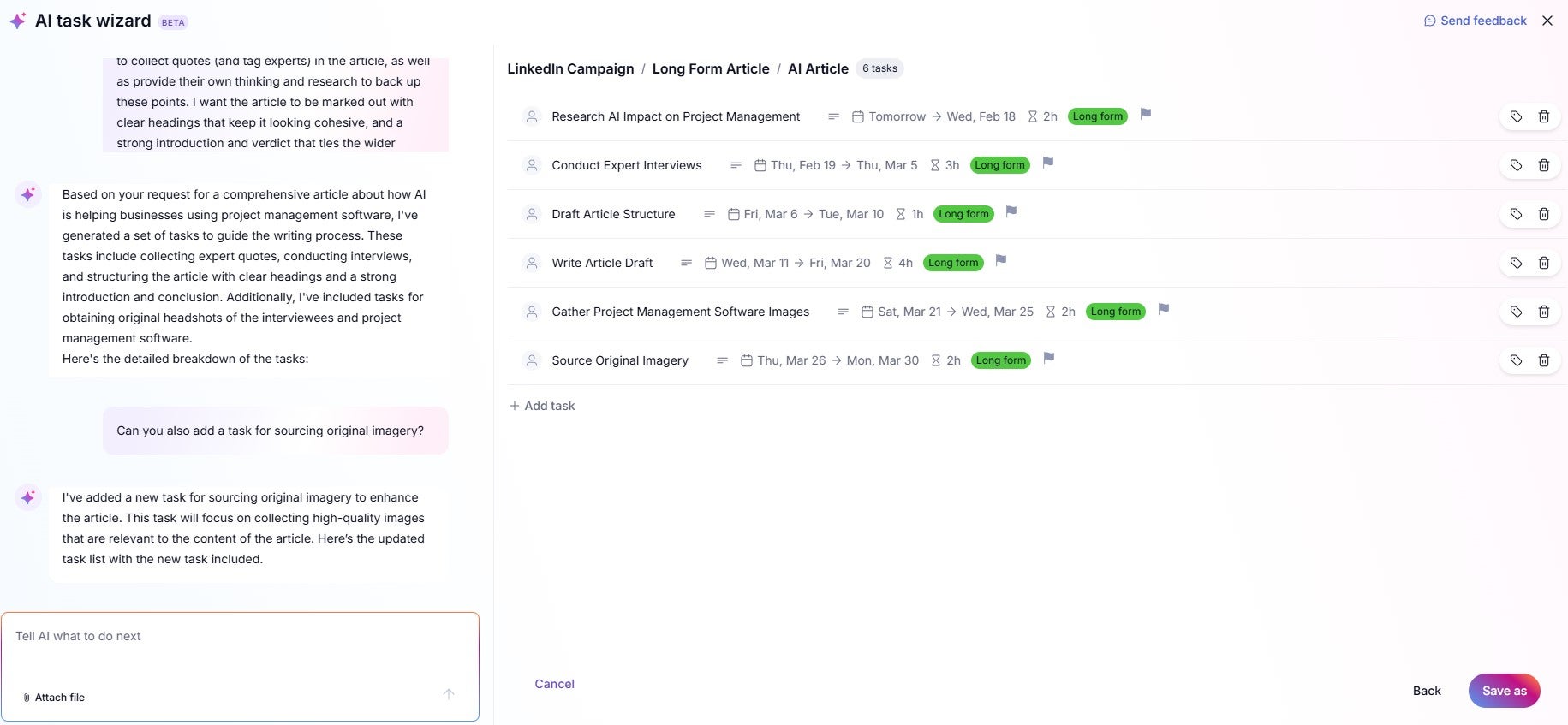Screen dimensions: 1568x725
Task: Click priority flag on Research AI Impact task
Action: pos(1146,114)
